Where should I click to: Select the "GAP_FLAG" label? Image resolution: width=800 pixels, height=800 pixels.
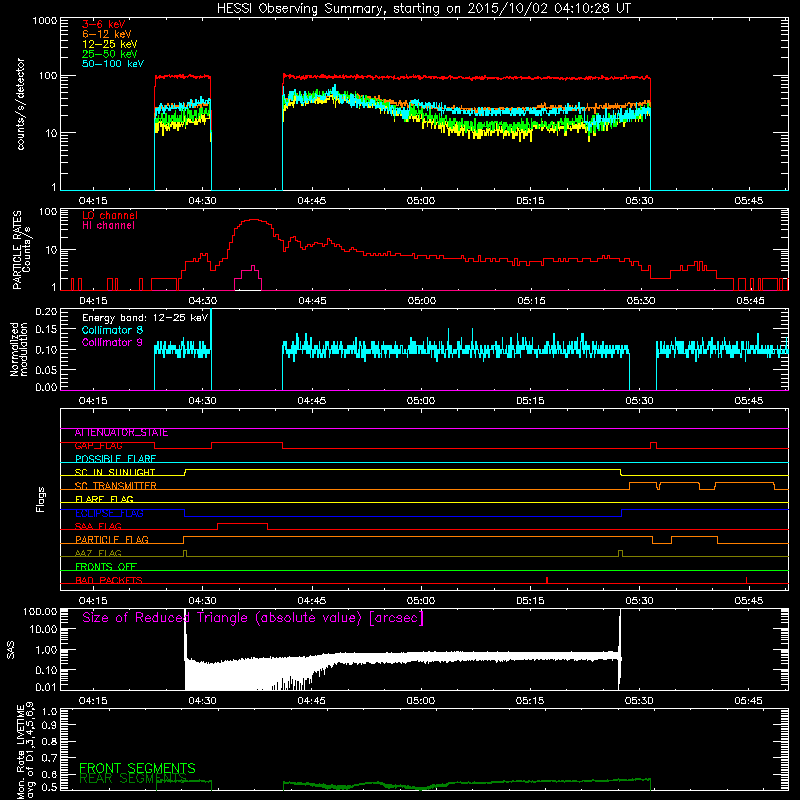[98, 446]
